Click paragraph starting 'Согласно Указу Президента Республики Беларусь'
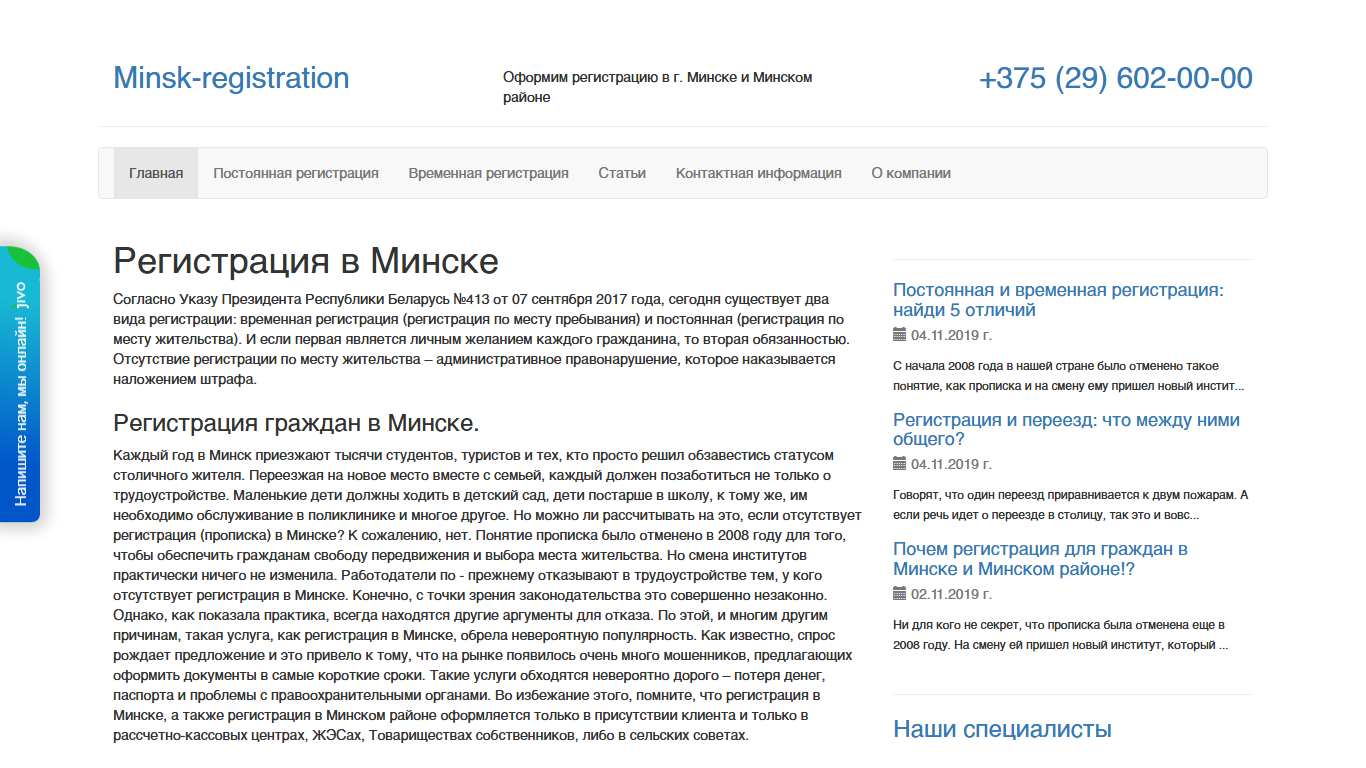The width and height of the screenshot is (1366, 768). click(481, 340)
